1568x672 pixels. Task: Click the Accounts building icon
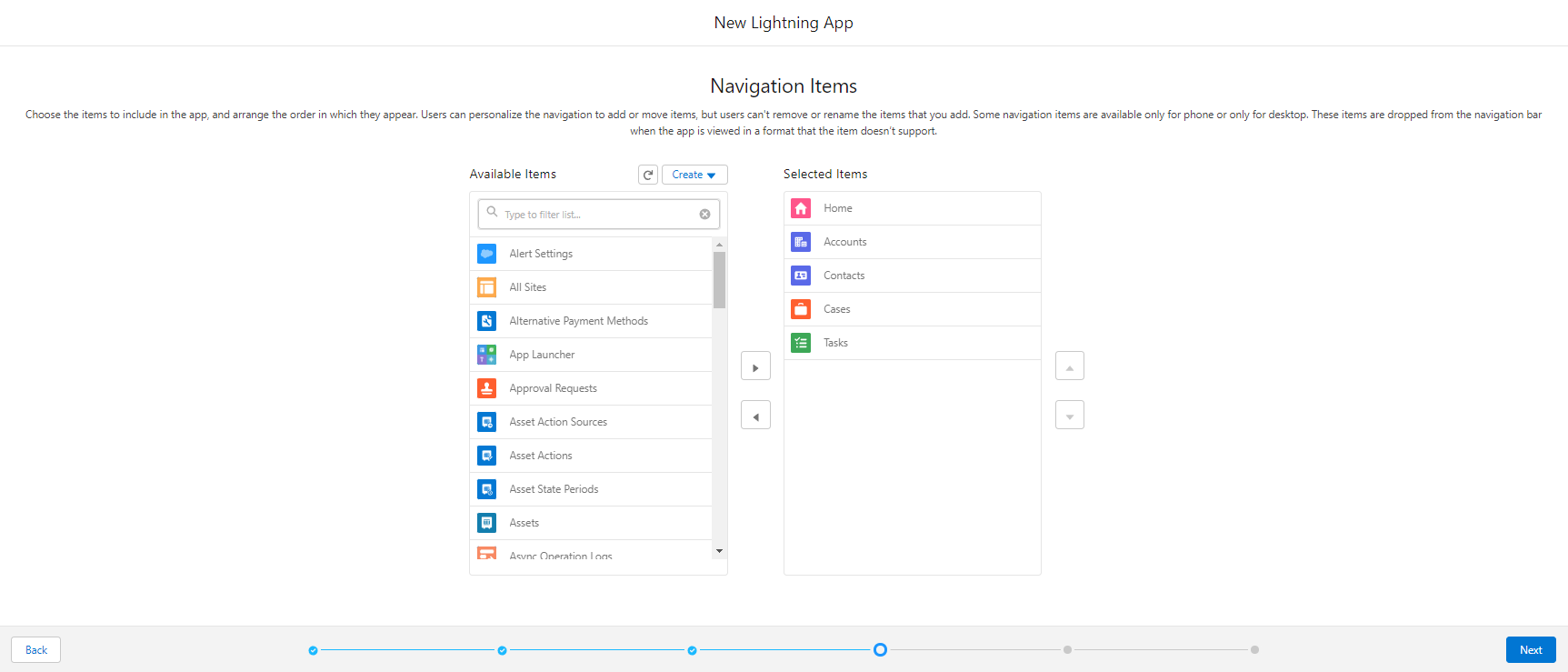tap(801, 242)
